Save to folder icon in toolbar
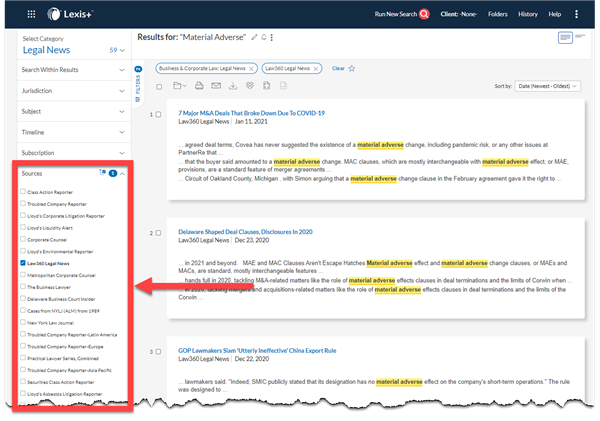Viewport: 600px width, 421px height. coord(179,86)
